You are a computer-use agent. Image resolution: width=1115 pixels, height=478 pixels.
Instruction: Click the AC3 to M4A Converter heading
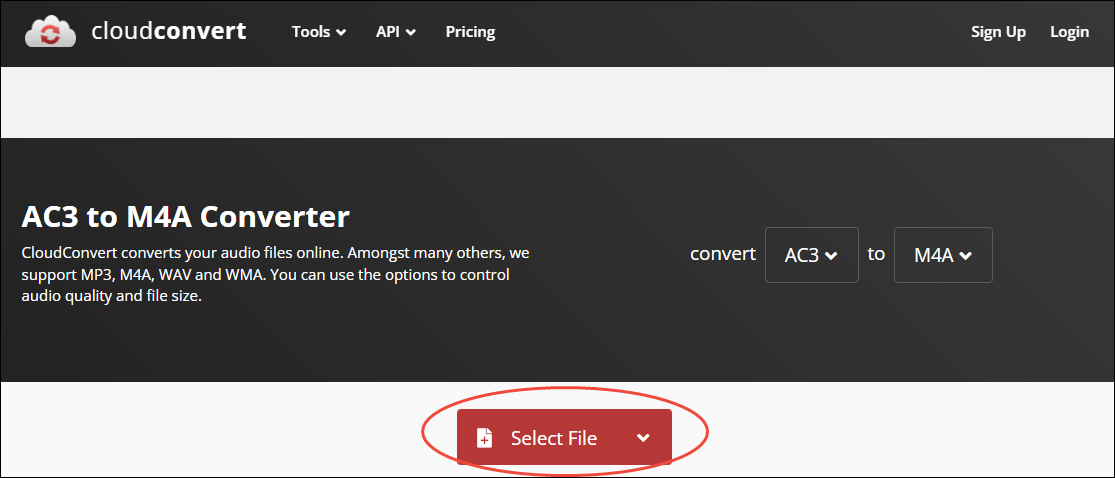coord(186,217)
